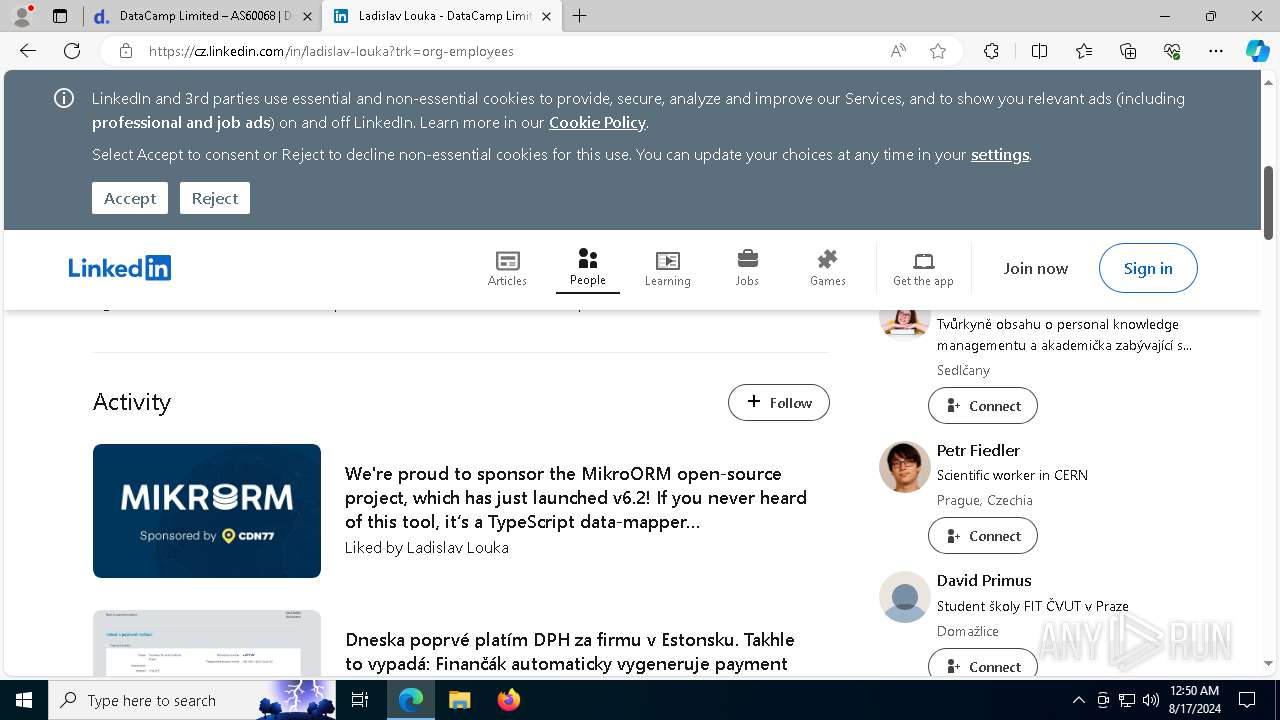Viewport: 1280px width, 720px height.
Task: Launch Firefox from taskbar
Action: point(509,700)
